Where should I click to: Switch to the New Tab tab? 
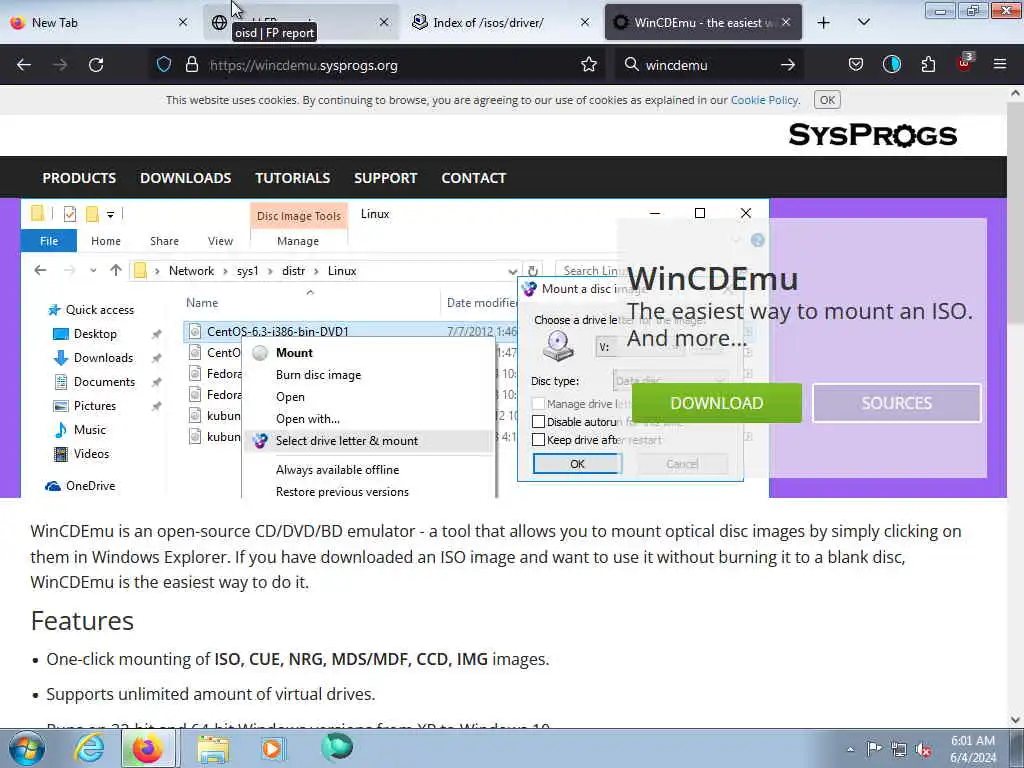tap(99, 22)
